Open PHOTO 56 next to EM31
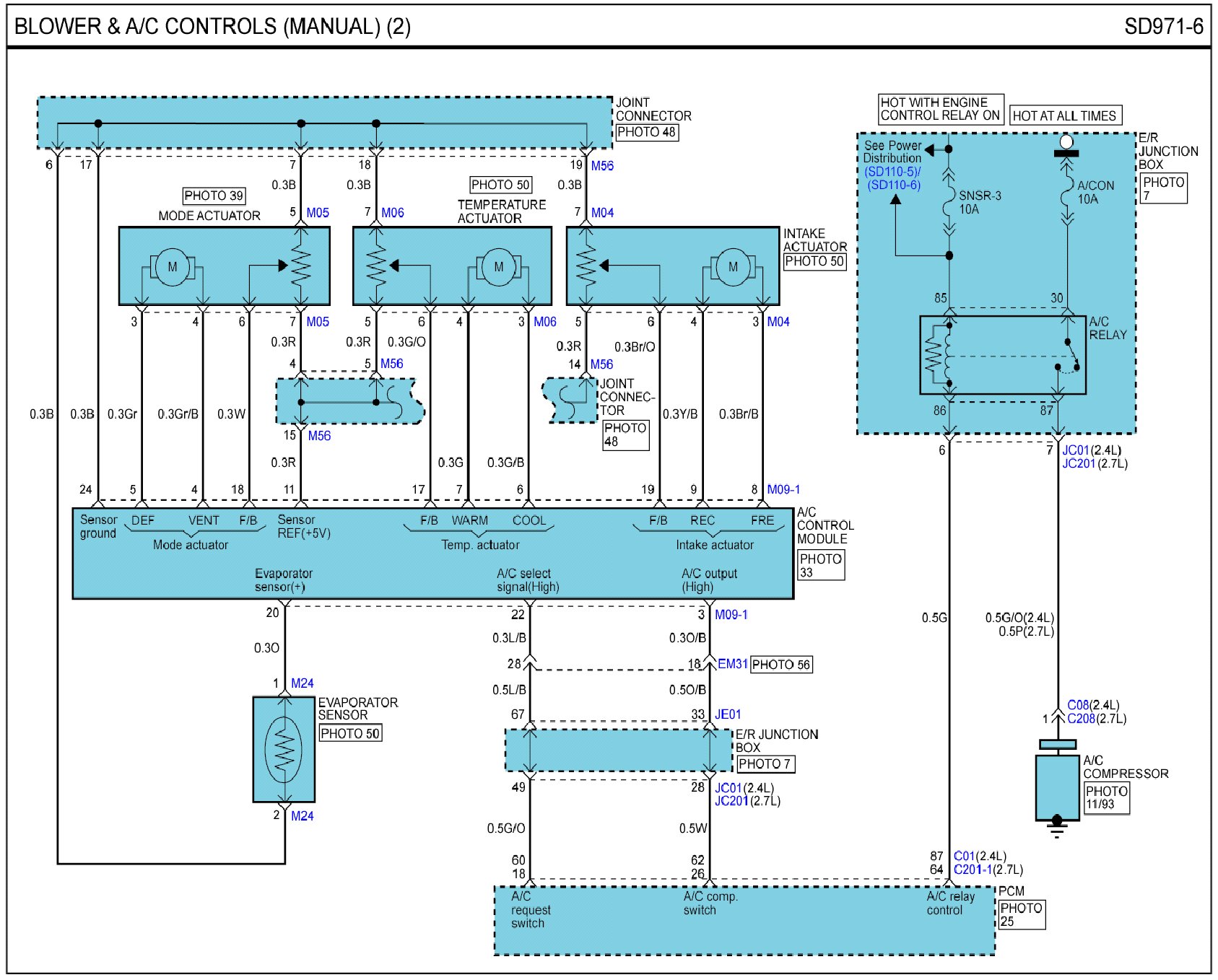This screenshot has height=980, width=1218. pyautogui.click(x=781, y=665)
